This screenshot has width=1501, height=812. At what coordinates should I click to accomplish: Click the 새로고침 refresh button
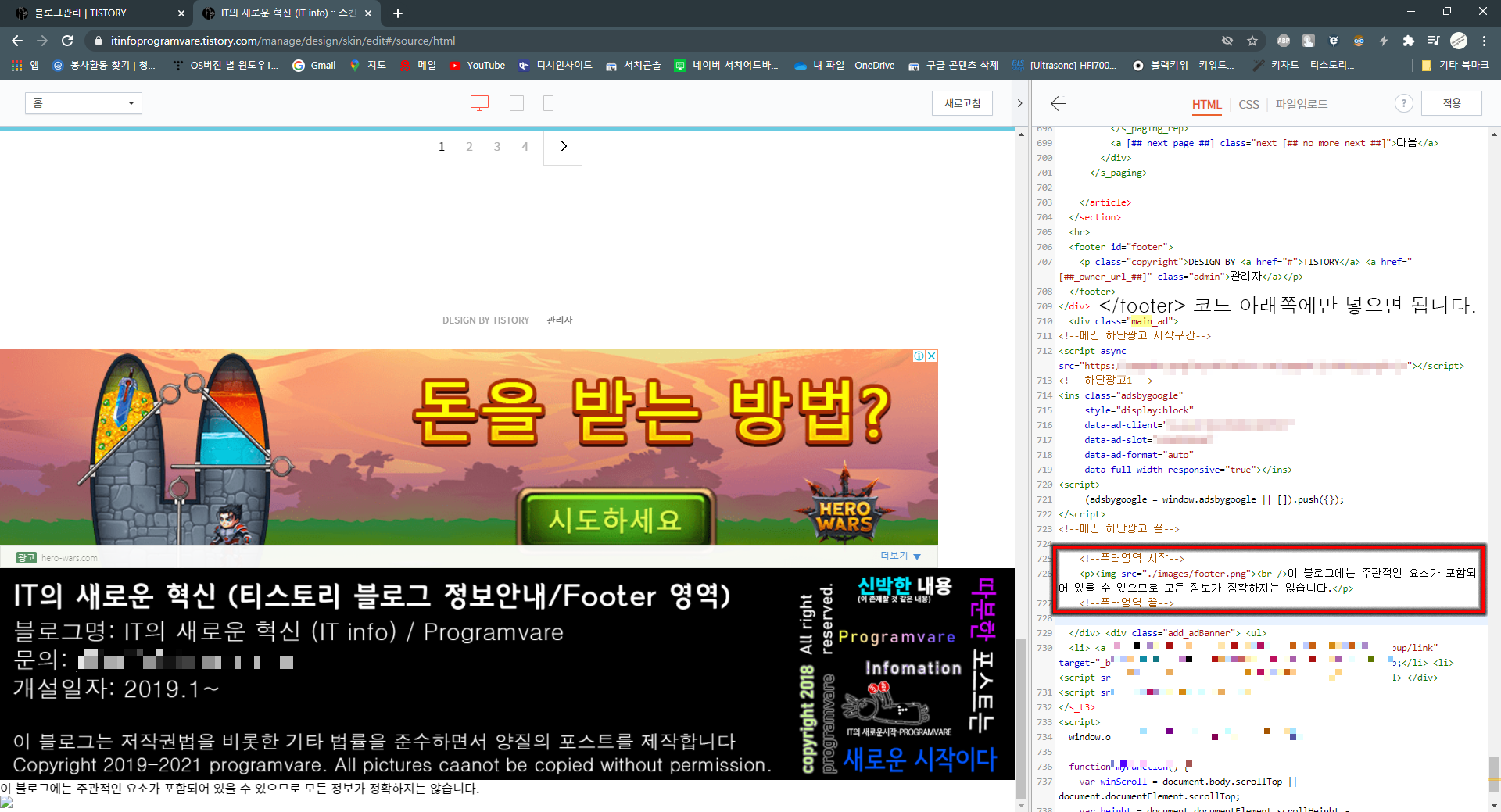962,103
